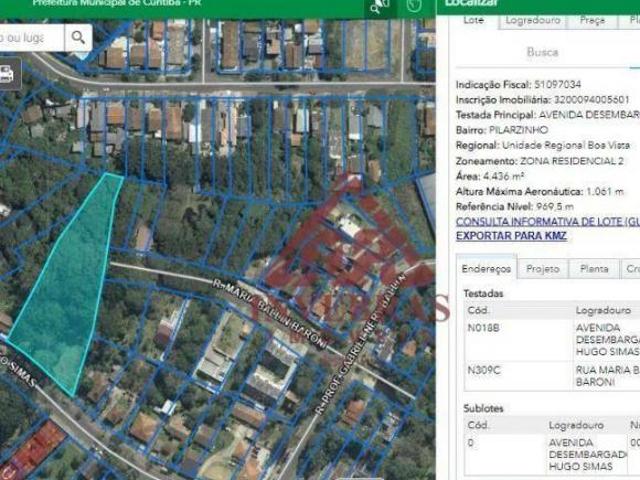Show the Planta tab
Viewport: 640px width, 480px height.
[594, 269]
